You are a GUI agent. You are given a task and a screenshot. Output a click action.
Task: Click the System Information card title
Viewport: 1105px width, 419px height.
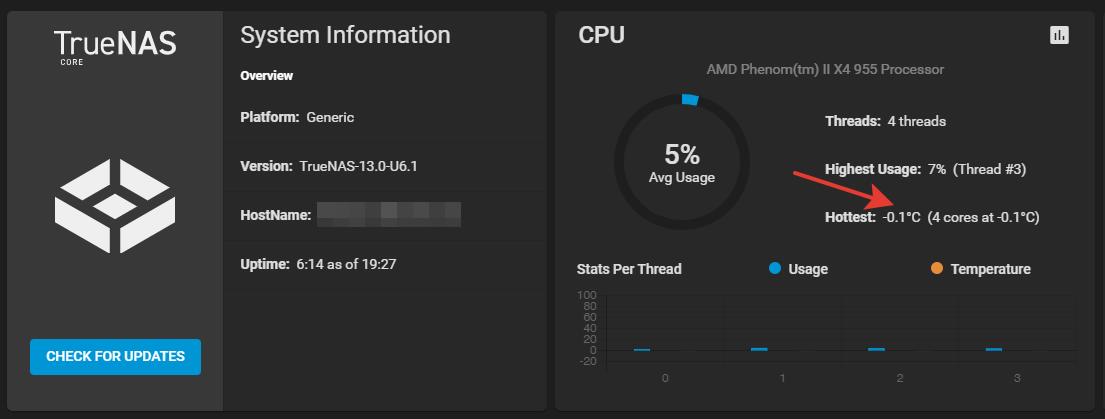[x=345, y=35]
